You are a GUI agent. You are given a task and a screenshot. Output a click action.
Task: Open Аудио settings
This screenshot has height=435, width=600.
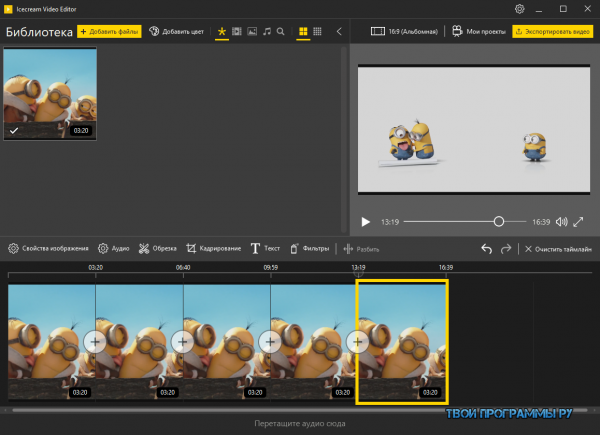[114, 249]
